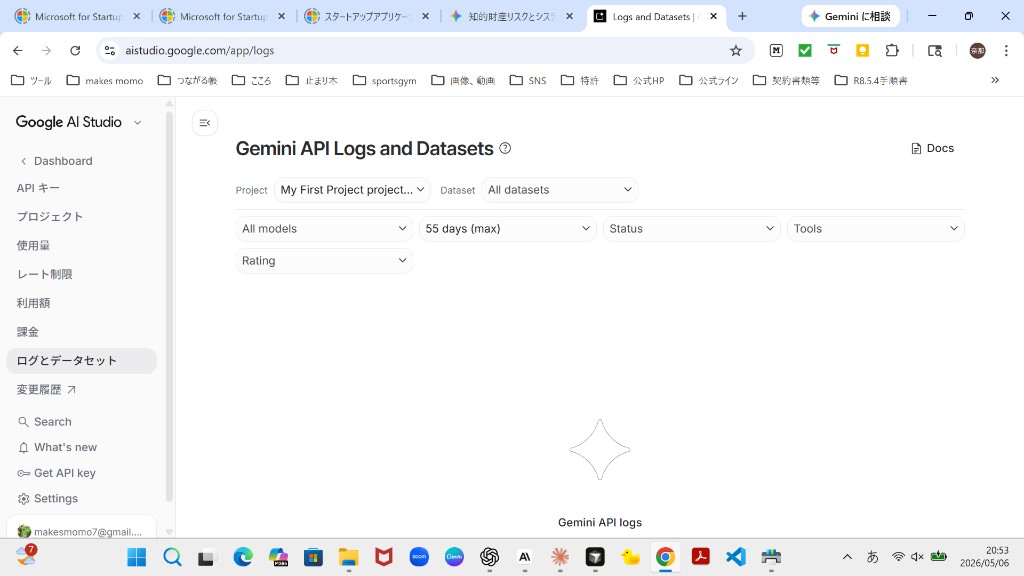Expand the Status filter dropdown
Image resolution: width=1024 pixels, height=576 pixels.
point(692,229)
